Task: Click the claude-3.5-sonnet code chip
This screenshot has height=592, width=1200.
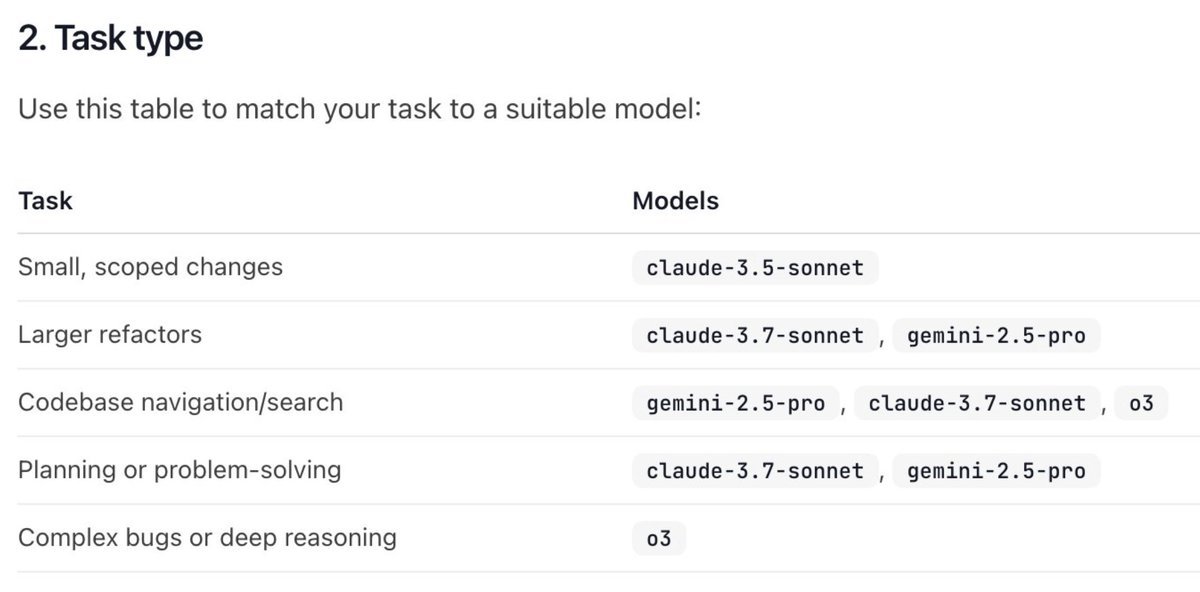Action: [755, 268]
